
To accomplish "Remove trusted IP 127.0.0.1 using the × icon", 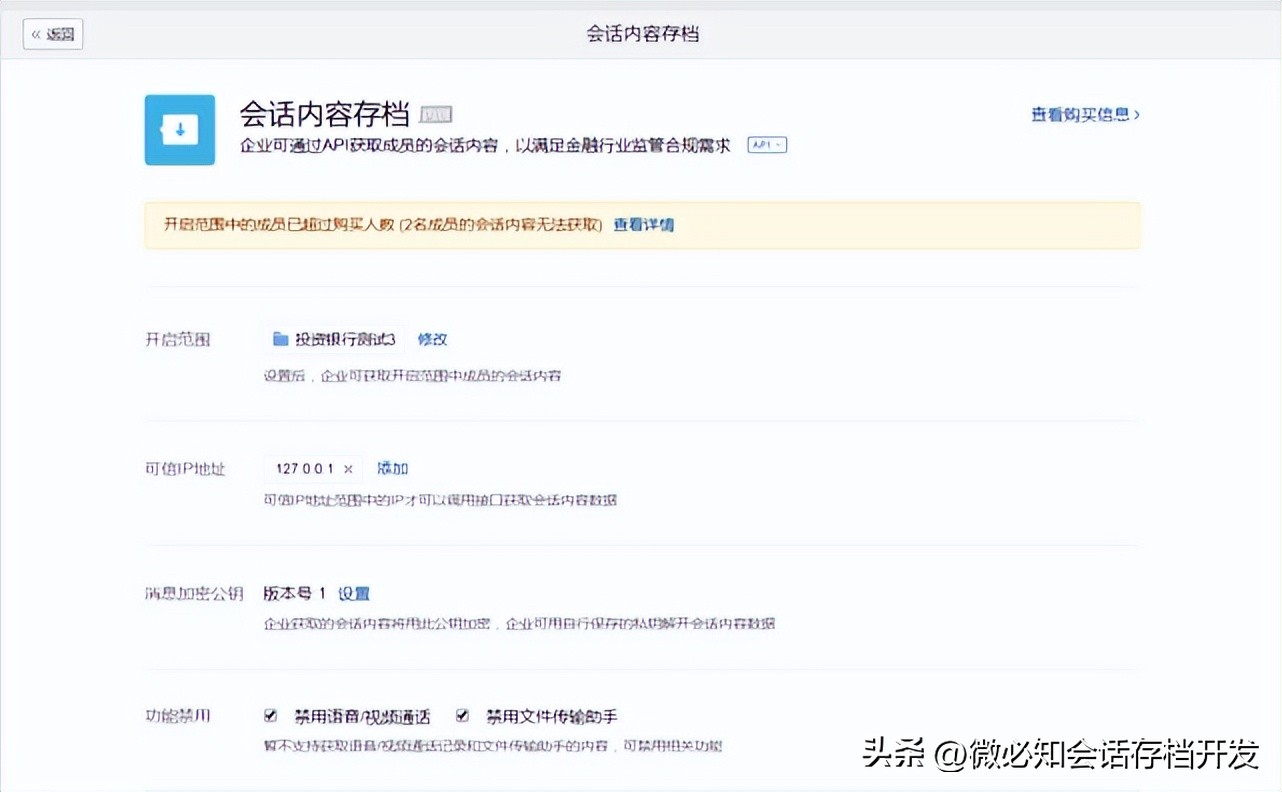I will [349, 468].
